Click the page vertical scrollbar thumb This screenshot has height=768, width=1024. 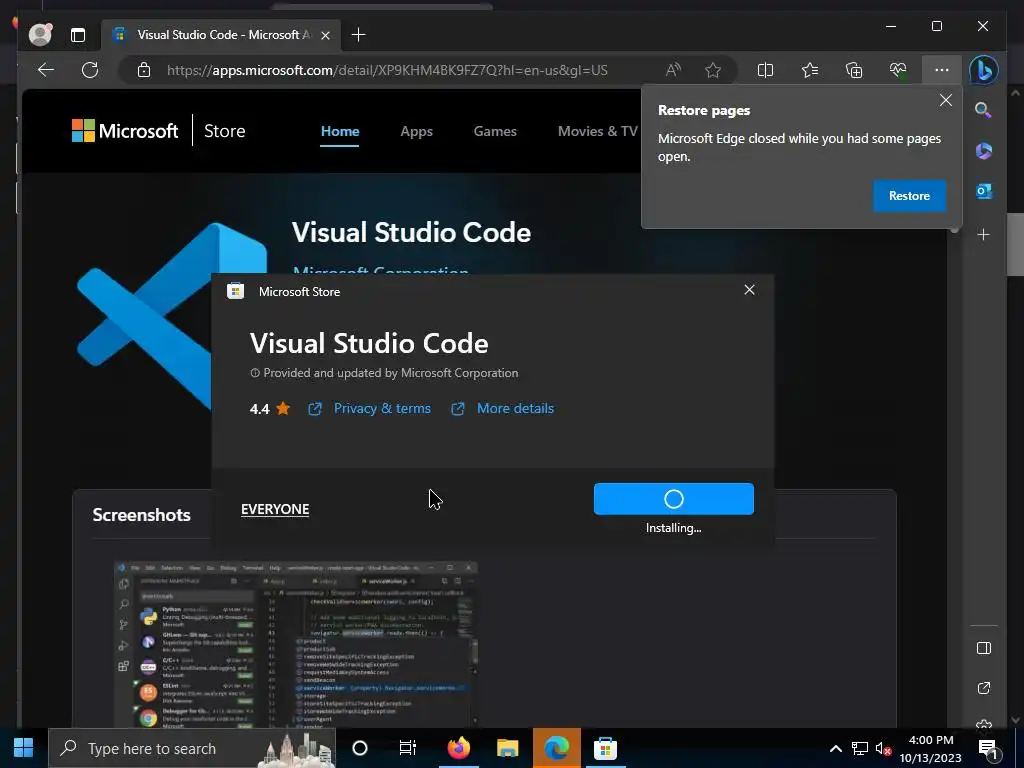point(1015,245)
